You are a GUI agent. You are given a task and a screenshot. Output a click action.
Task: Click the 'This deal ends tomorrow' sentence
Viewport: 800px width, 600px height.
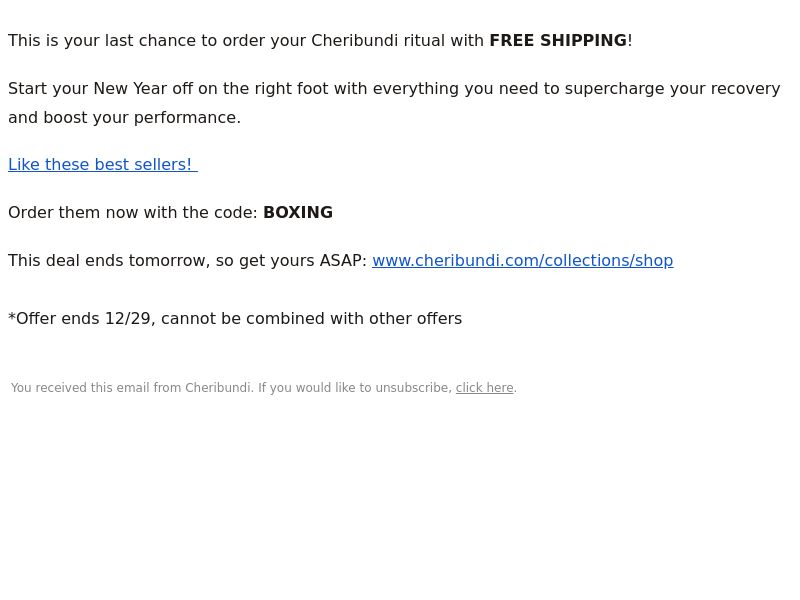(188, 261)
